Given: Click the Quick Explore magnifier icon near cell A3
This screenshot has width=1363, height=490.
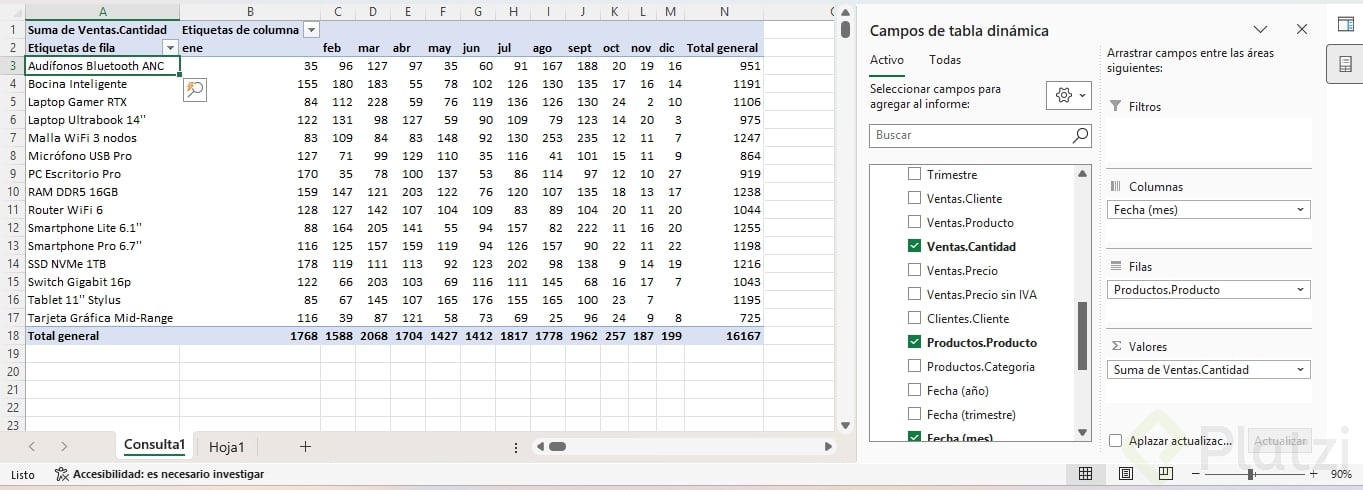Looking at the screenshot, I should [x=194, y=89].
